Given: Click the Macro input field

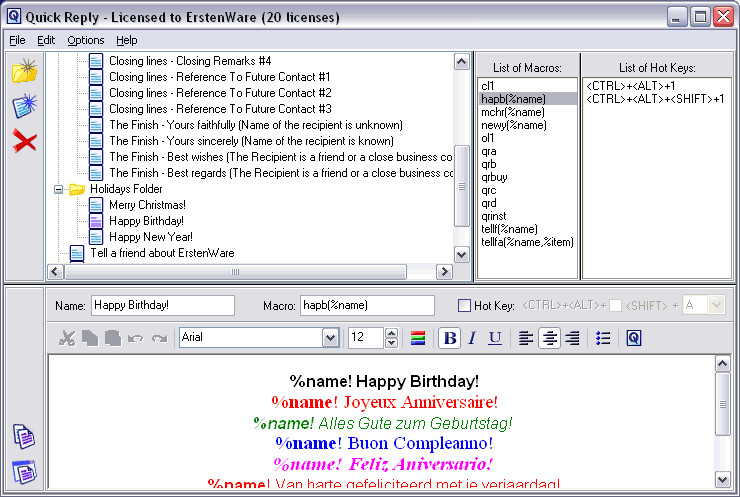Looking at the screenshot, I should tap(367, 305).
